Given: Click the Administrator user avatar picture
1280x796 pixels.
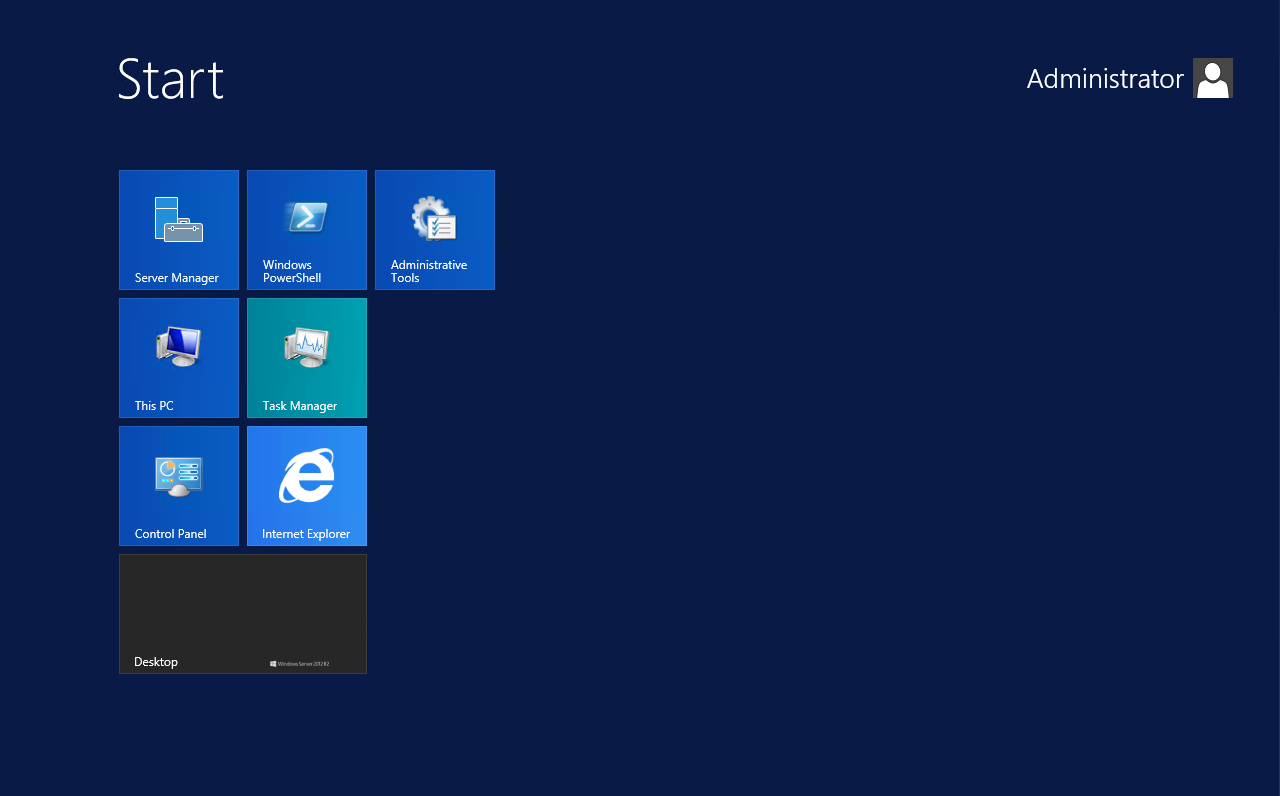Looking at the screenshot, I should pyautogui.click(x=1213, y=78).
